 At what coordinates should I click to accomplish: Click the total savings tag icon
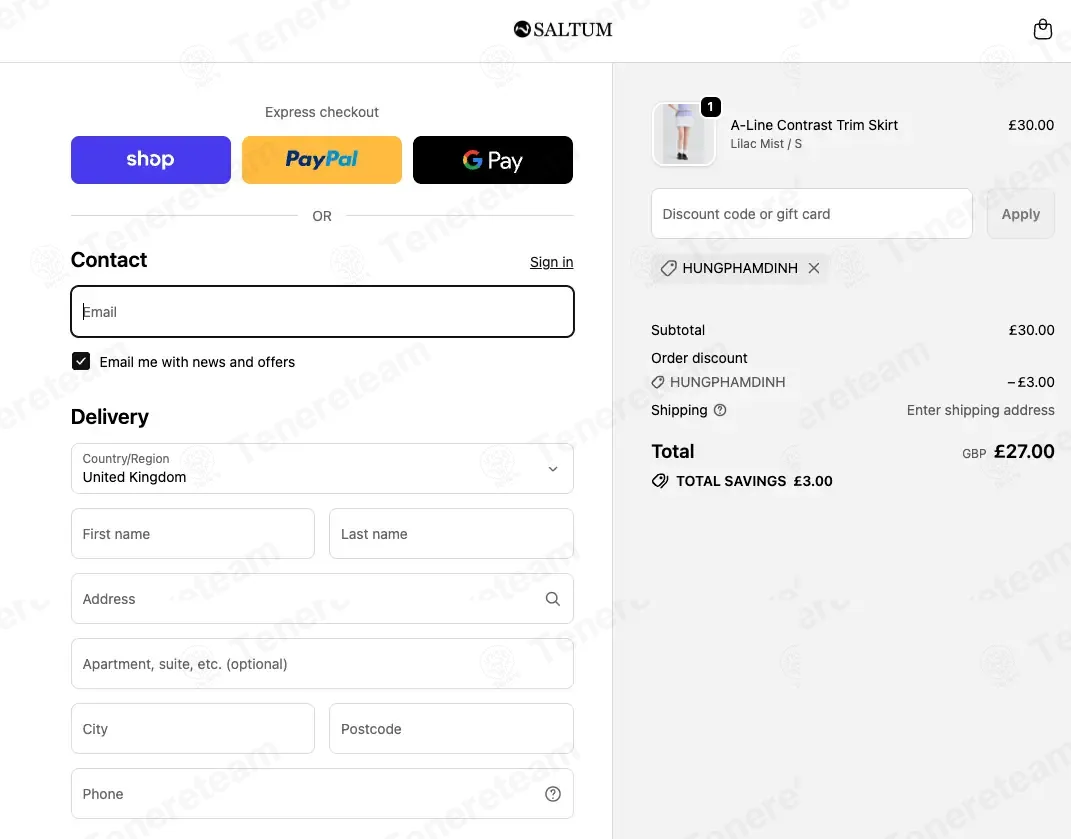(x=660, y=481)
